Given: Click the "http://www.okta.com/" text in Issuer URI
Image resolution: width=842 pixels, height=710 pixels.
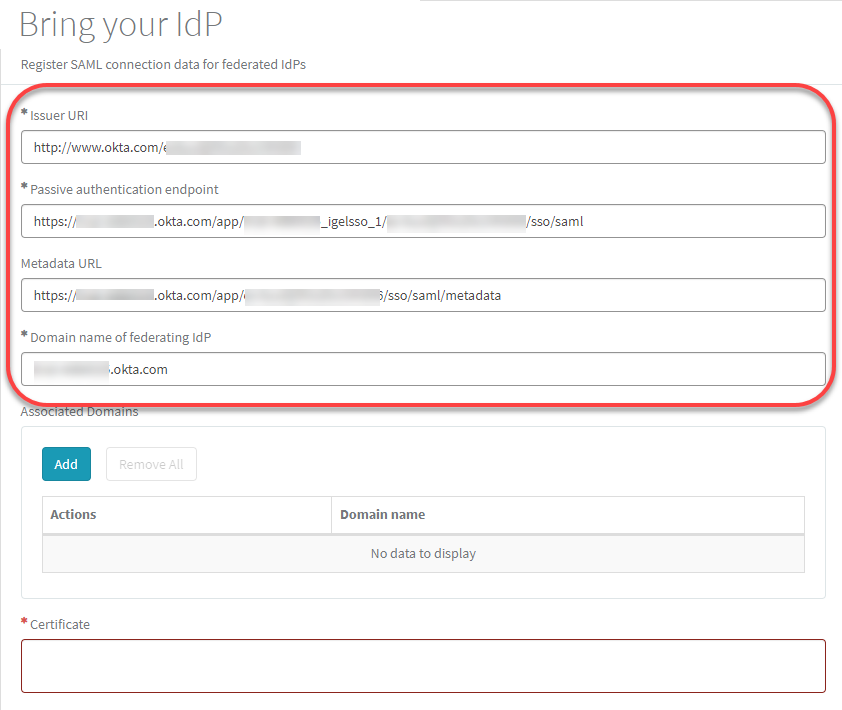Looking at the screenshot, I should [x=97, y=147].
